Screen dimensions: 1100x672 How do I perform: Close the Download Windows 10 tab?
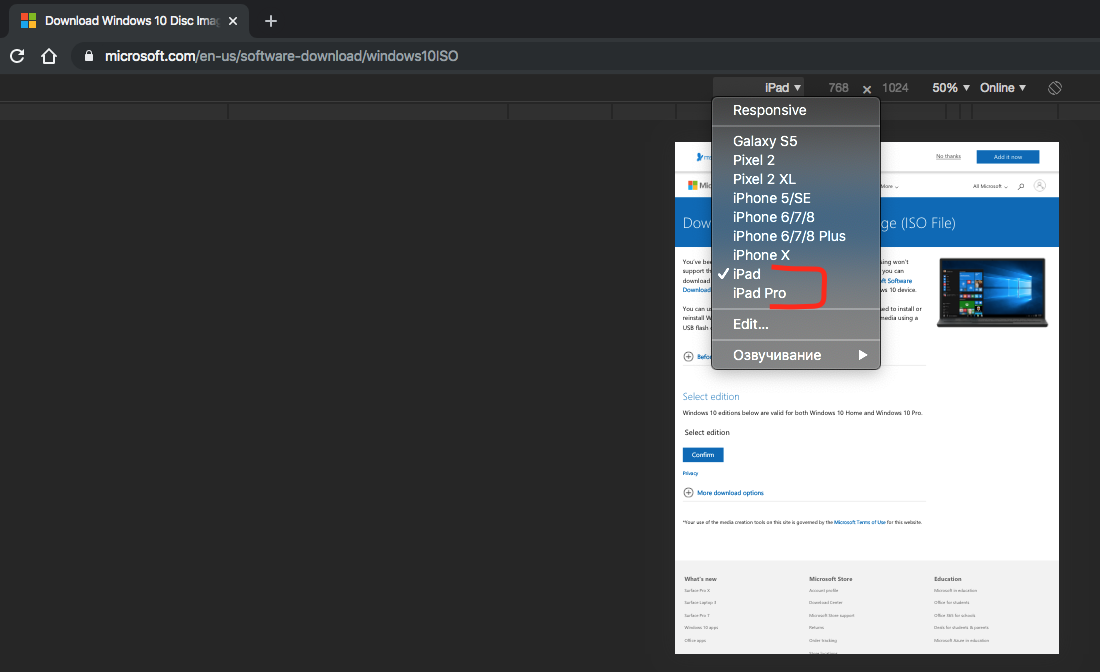tap(233, 21)
